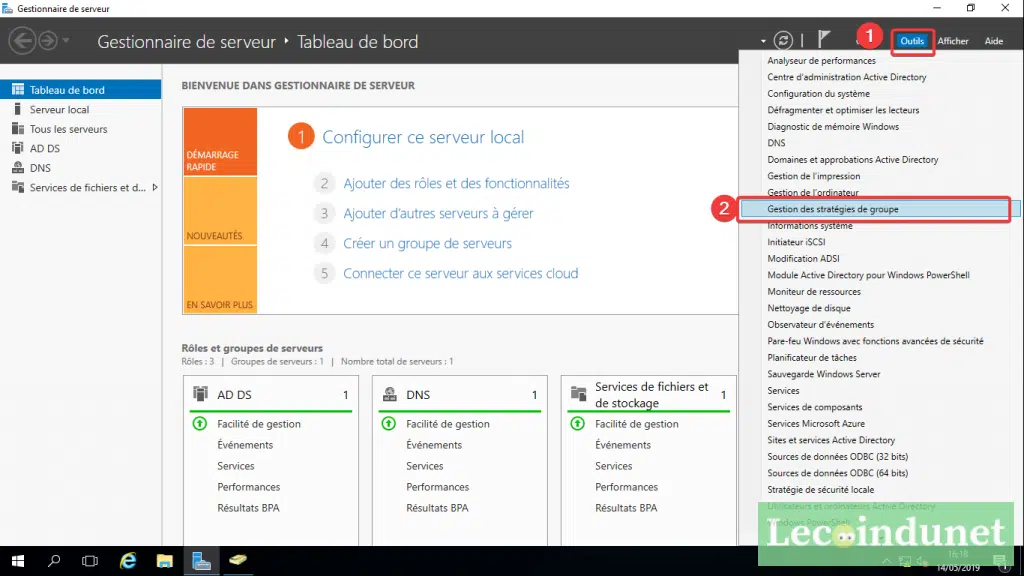Screen dimensions: 1024x576
Task: Open the Afficher menu
Action: (x=953, y=40)
